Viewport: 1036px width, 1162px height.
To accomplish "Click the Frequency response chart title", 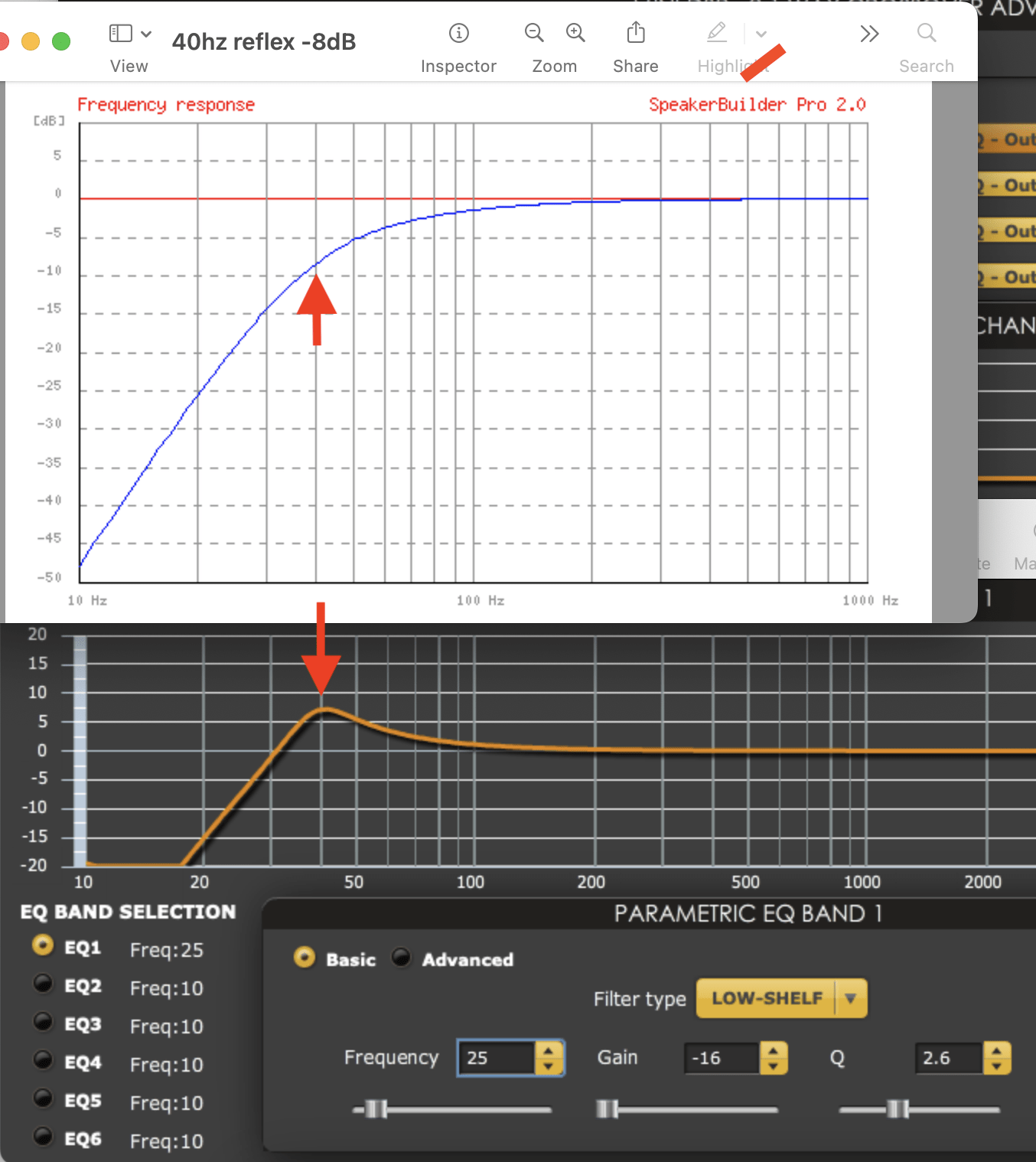I will point(166,105).
